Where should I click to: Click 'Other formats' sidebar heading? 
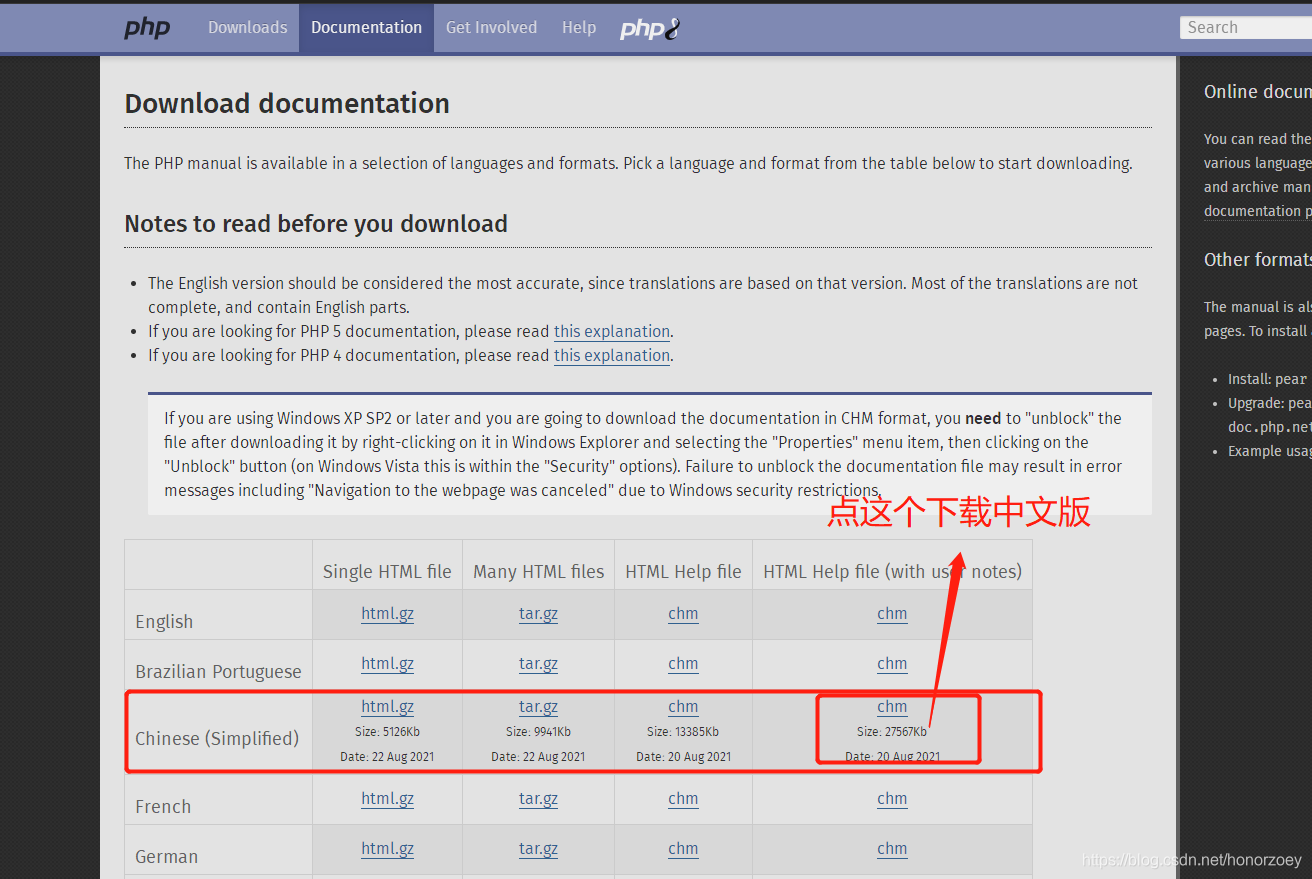point(1258,260)
